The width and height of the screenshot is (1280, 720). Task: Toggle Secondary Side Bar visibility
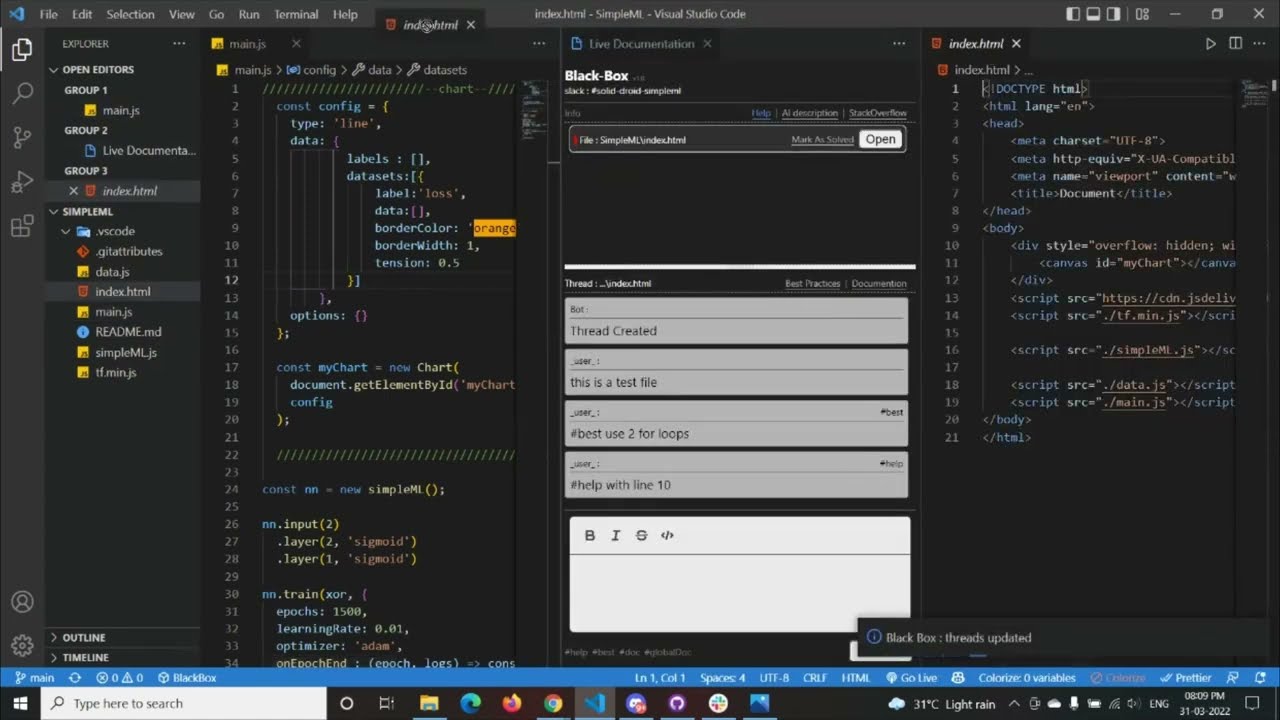1115,14
